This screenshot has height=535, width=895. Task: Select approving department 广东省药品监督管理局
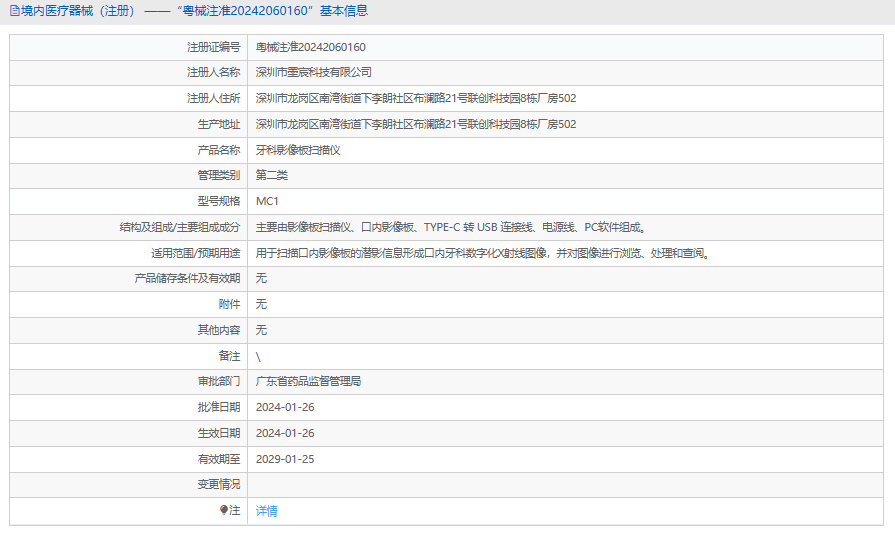[308, 381]
